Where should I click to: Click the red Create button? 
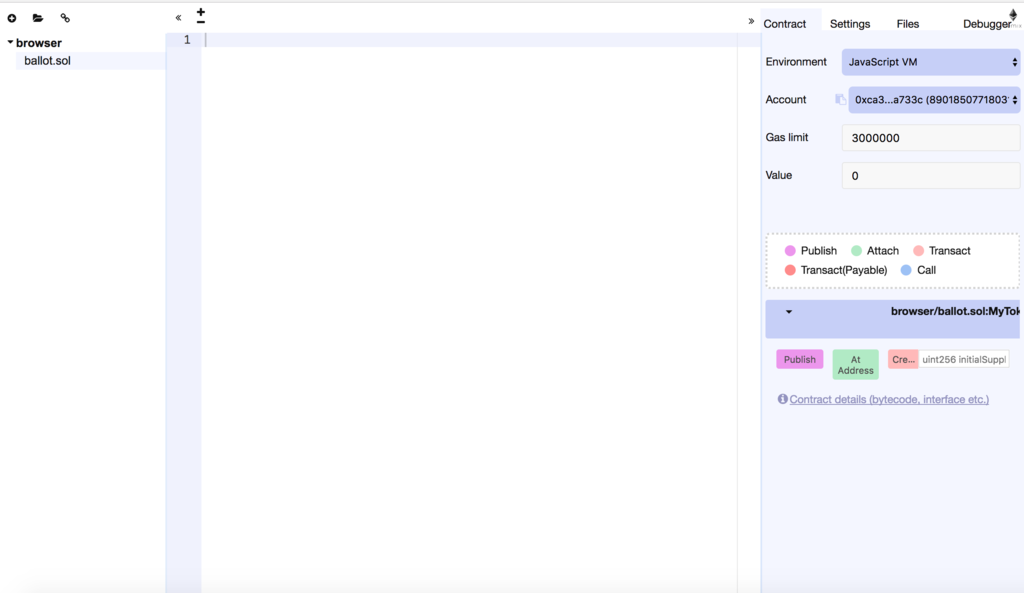coord(903,359)
